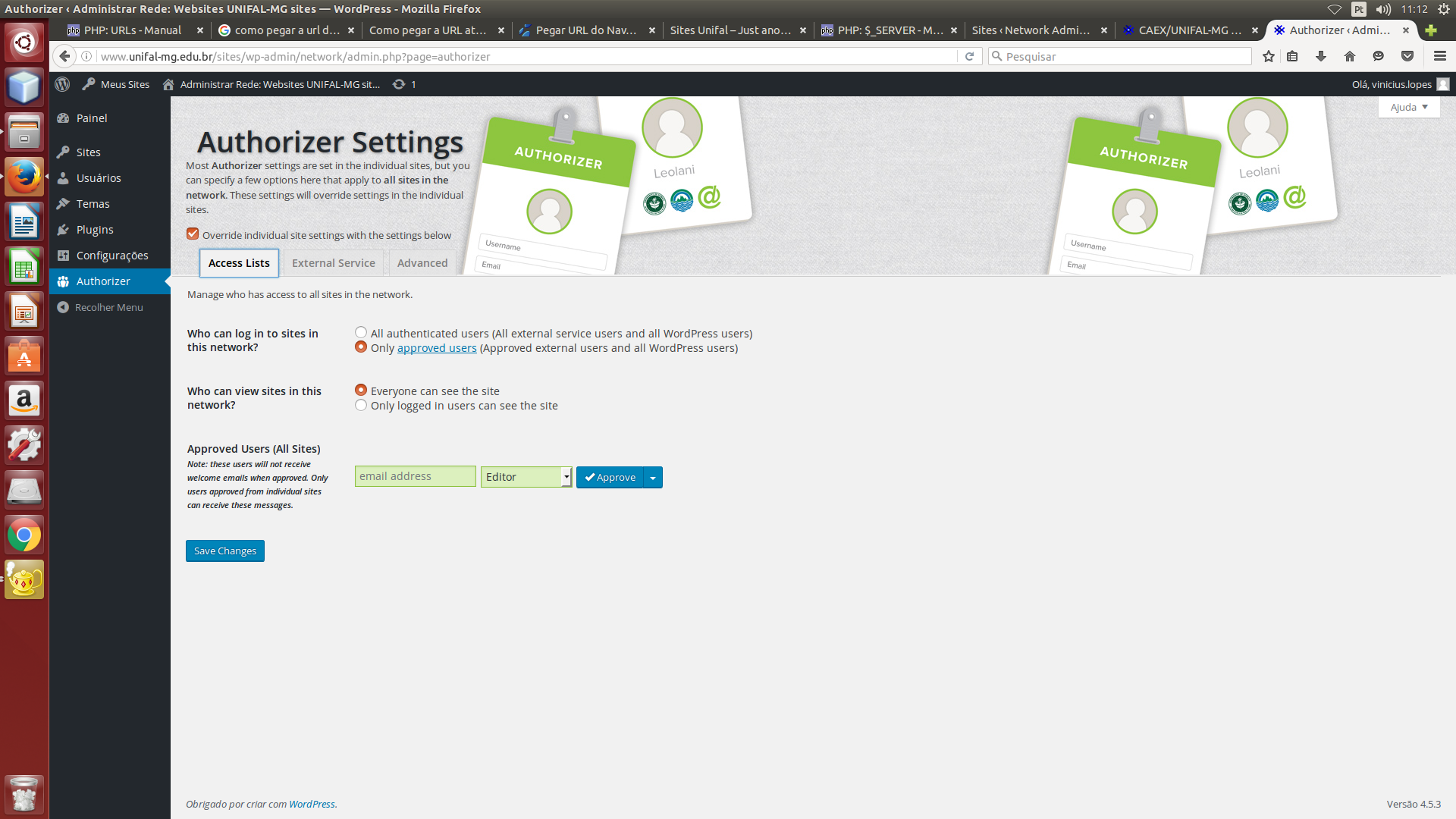This screenshot has width=1456, height=819.
Task: Expand Approve button dropdown arrow
Action: 653,477
